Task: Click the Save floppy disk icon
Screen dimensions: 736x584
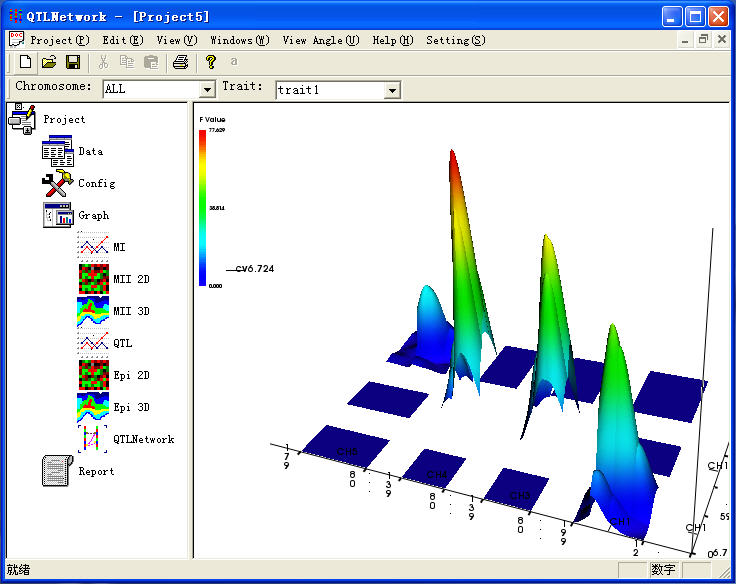Action: tap(73, 62)
